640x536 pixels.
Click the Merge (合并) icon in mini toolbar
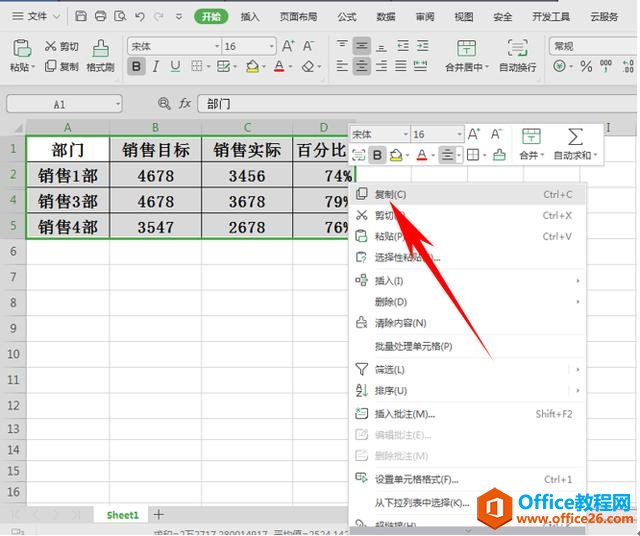(x=530, y=137)
